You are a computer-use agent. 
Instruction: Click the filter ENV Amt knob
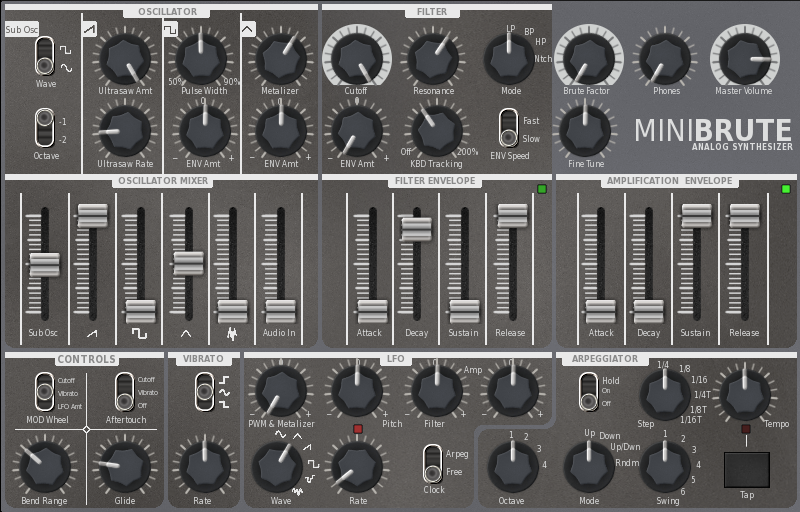pyautogui.click(x=357, y=131)
